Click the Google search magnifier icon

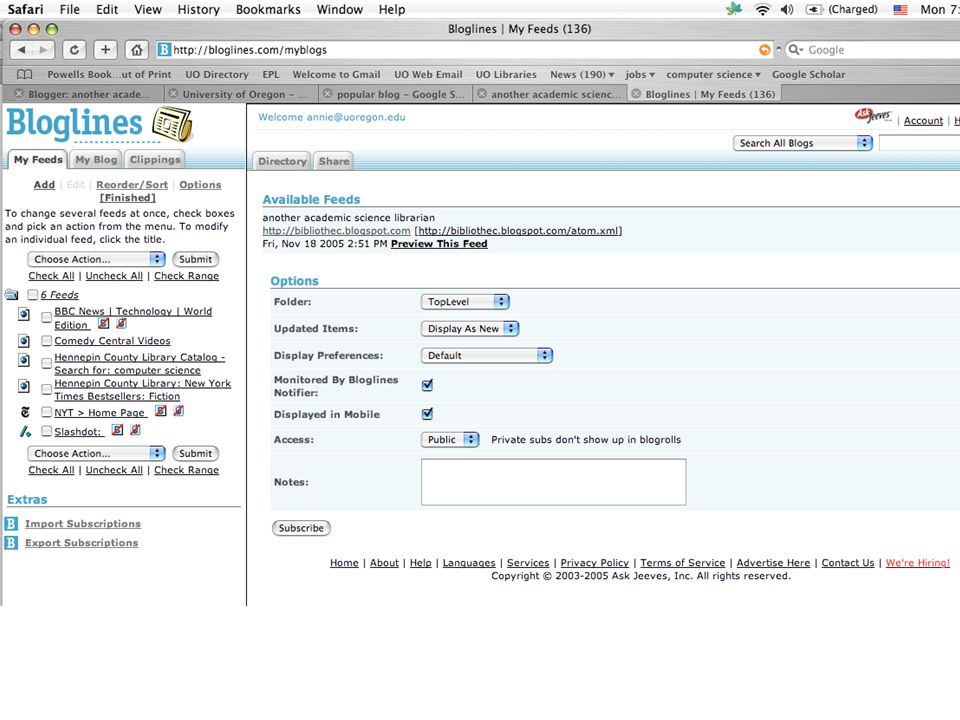coord(795,50)
